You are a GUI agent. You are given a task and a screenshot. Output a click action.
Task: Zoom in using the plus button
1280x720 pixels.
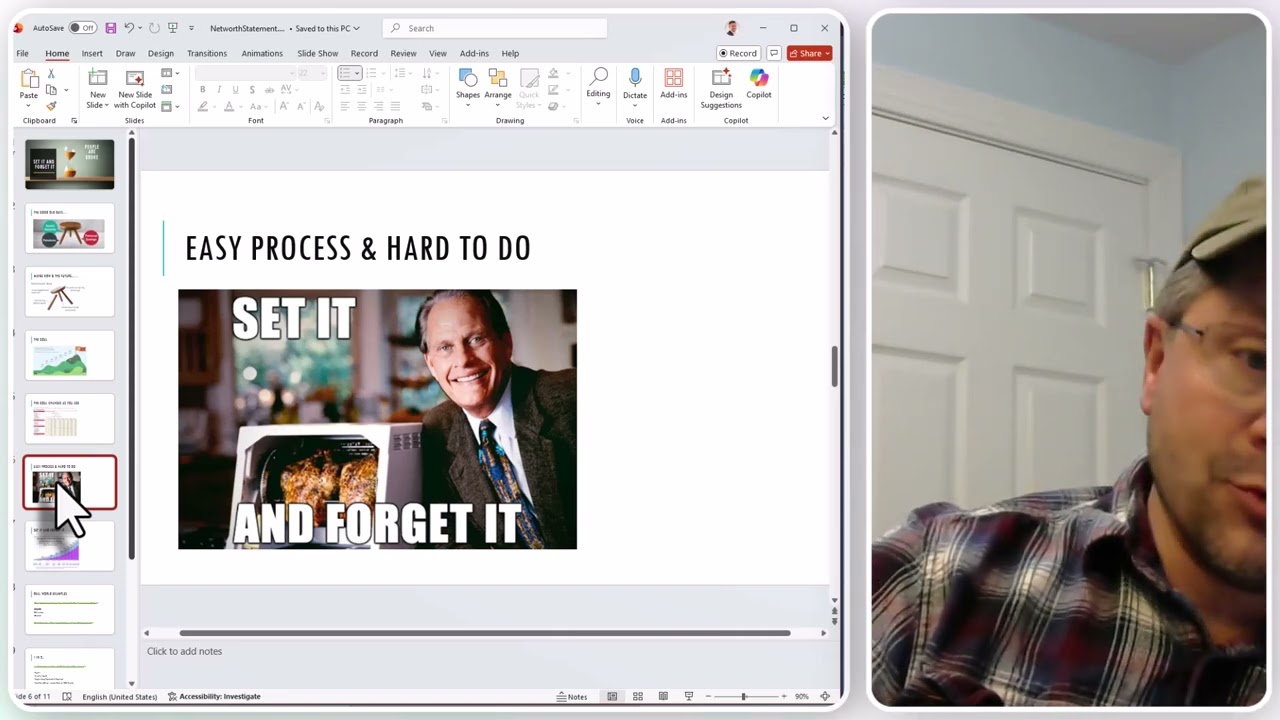click(x=783, y=696)
